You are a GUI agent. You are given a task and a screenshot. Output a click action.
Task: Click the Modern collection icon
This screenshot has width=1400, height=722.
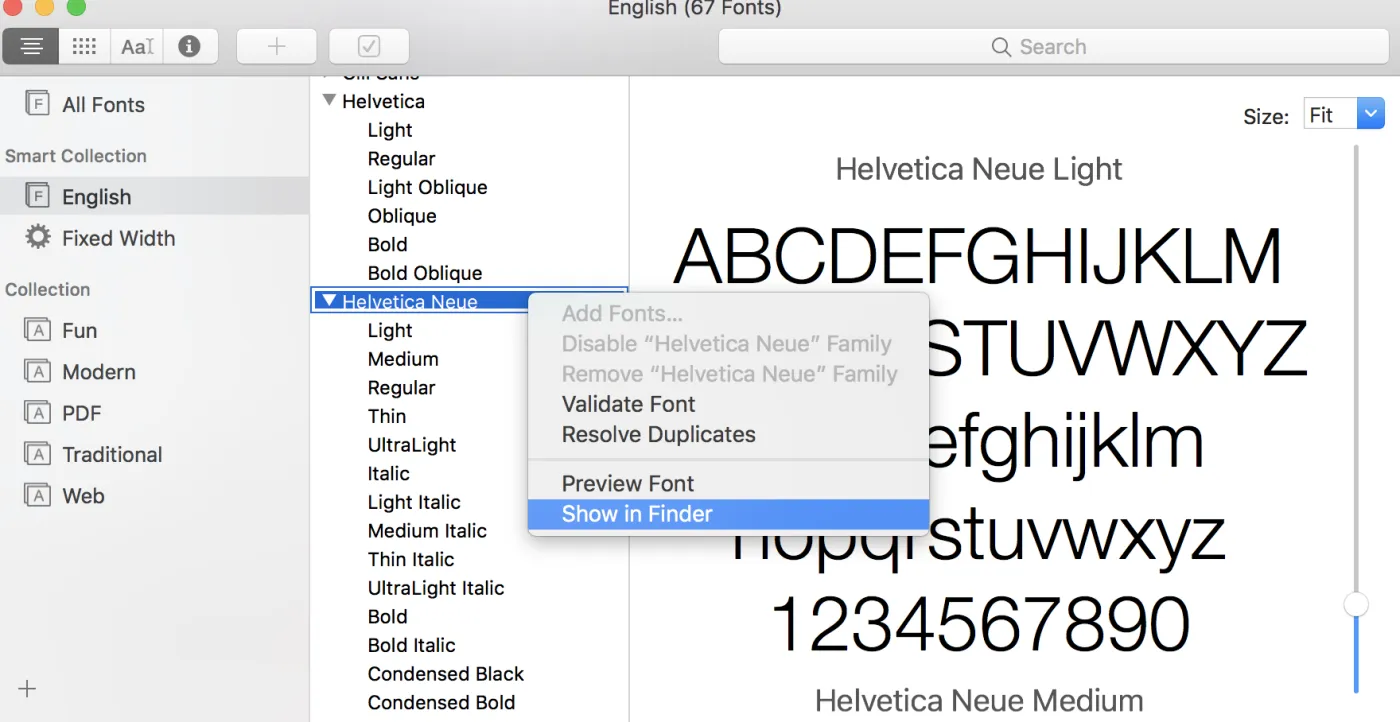tap(37, 372)
